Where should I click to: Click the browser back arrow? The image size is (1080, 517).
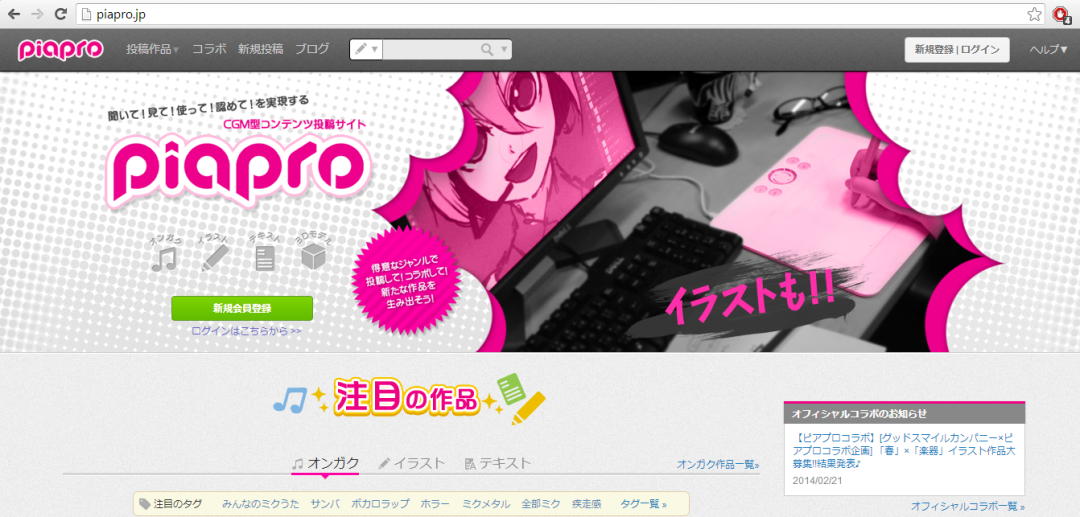coord(14,14)
